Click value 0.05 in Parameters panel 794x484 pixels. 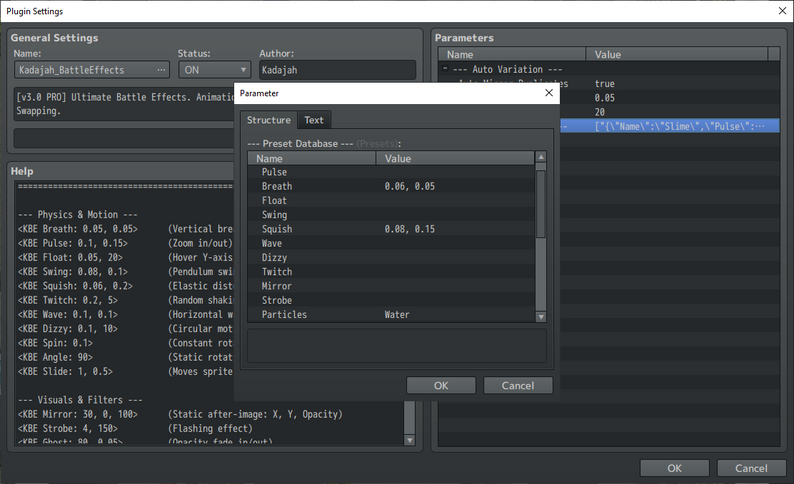[605, 98]
